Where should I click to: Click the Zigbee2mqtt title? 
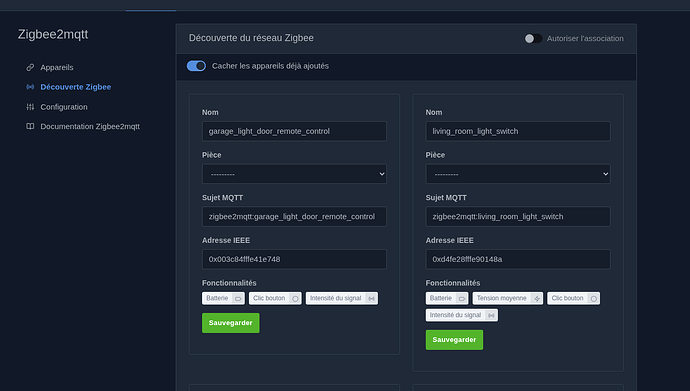53,34
